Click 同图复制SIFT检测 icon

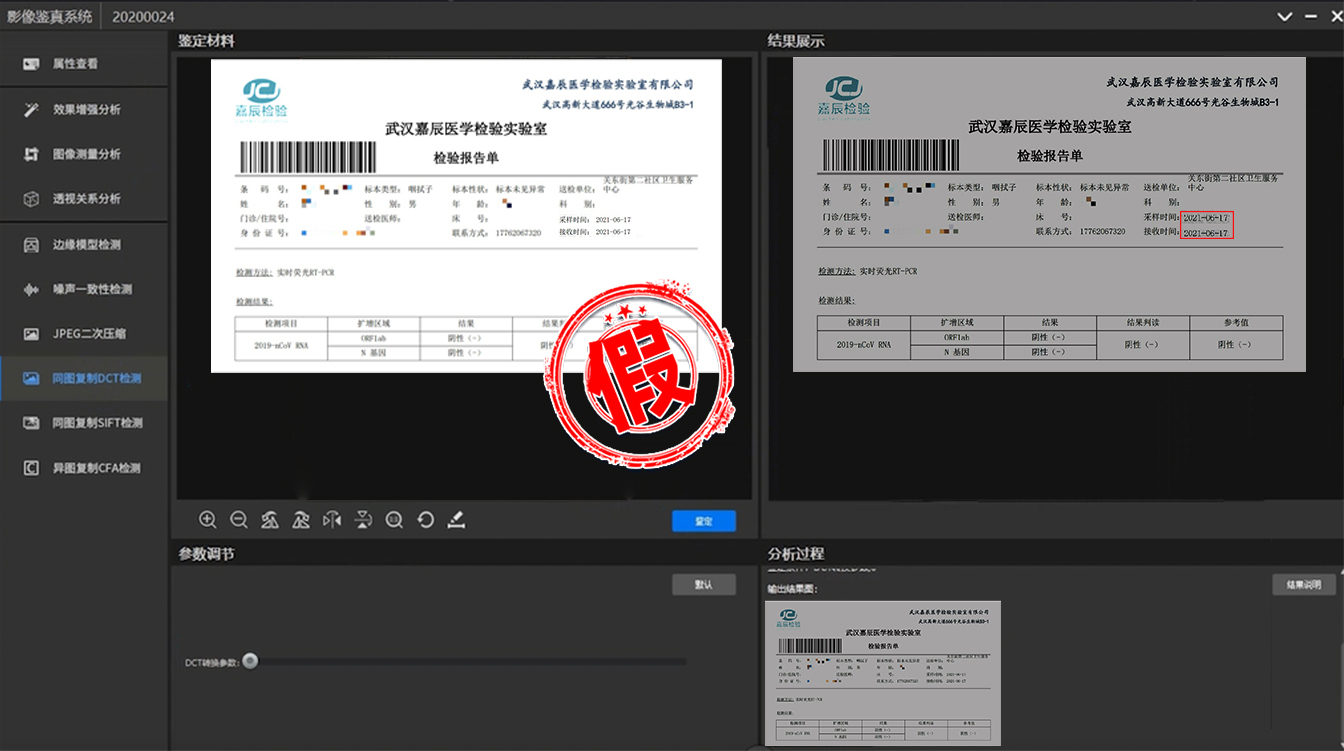point(31,423)
